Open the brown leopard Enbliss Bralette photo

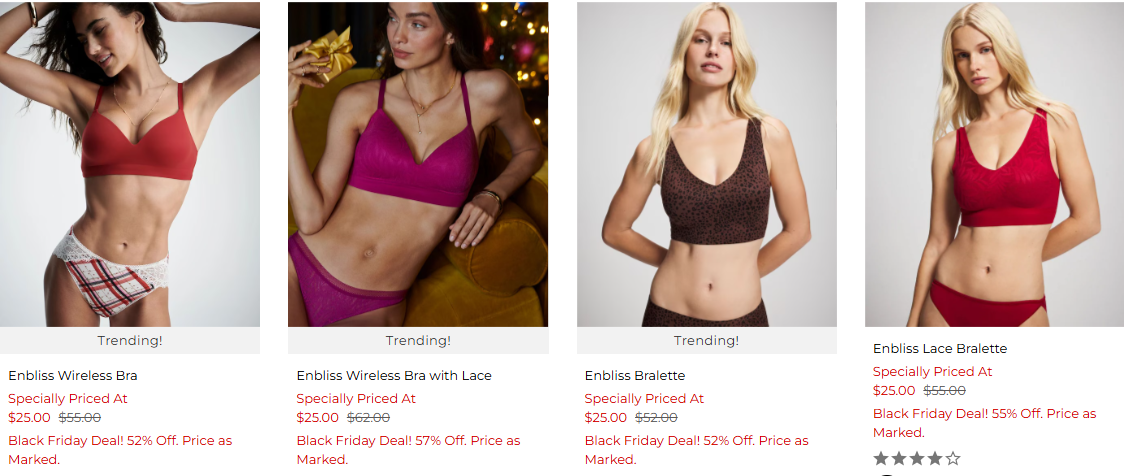[x=707, y=164]
